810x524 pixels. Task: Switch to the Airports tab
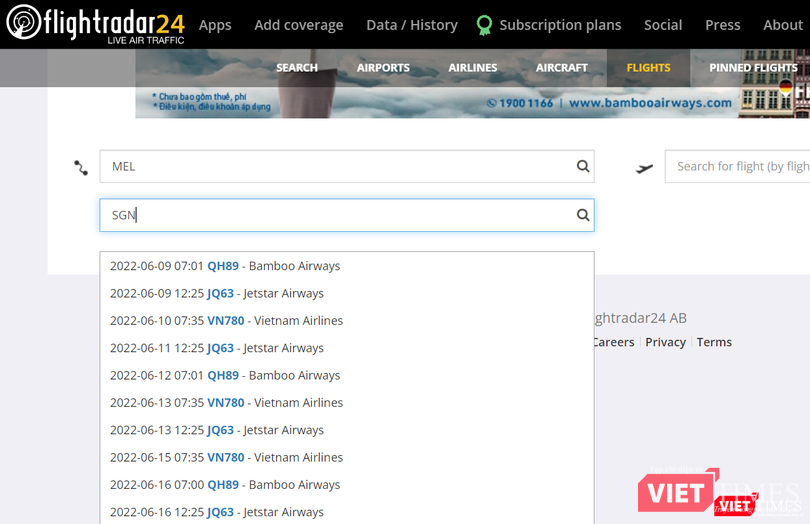[x=383, y=68]
